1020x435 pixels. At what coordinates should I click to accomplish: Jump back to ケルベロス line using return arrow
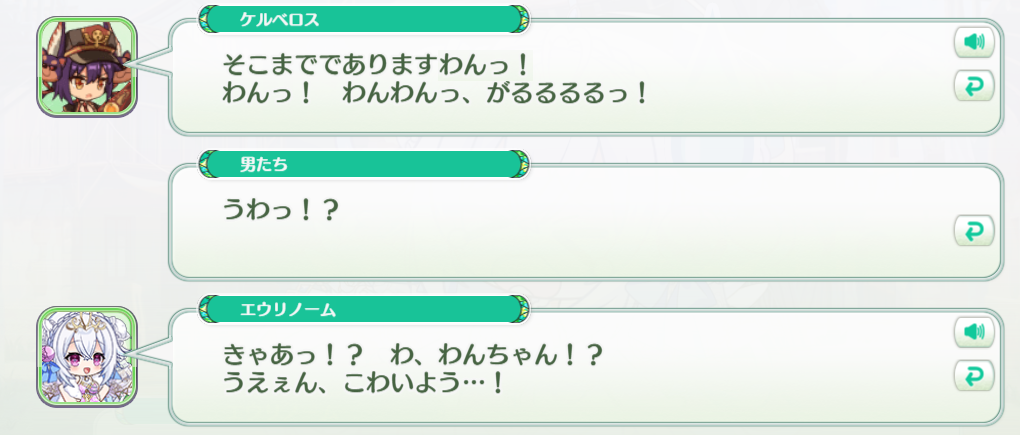point(974,86)
